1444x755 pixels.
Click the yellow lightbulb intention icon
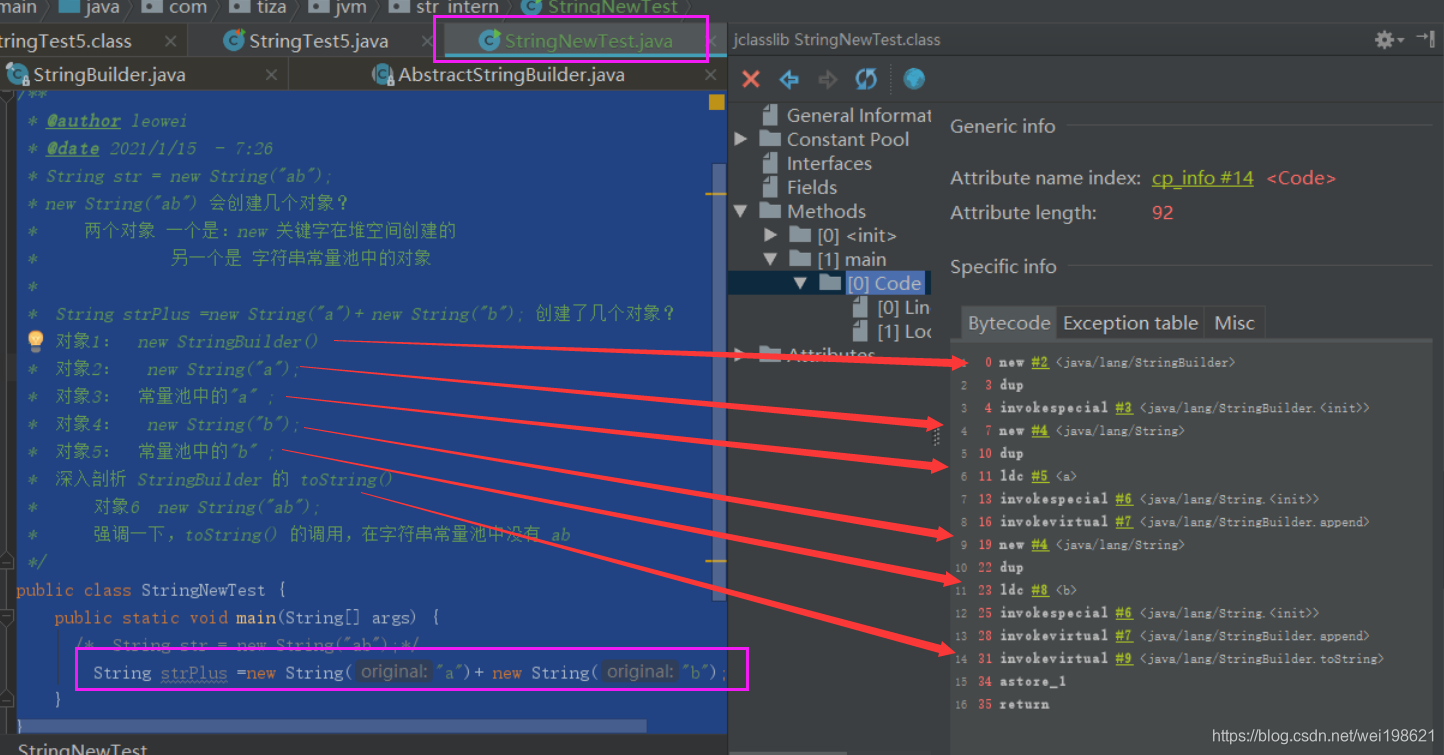35,341
